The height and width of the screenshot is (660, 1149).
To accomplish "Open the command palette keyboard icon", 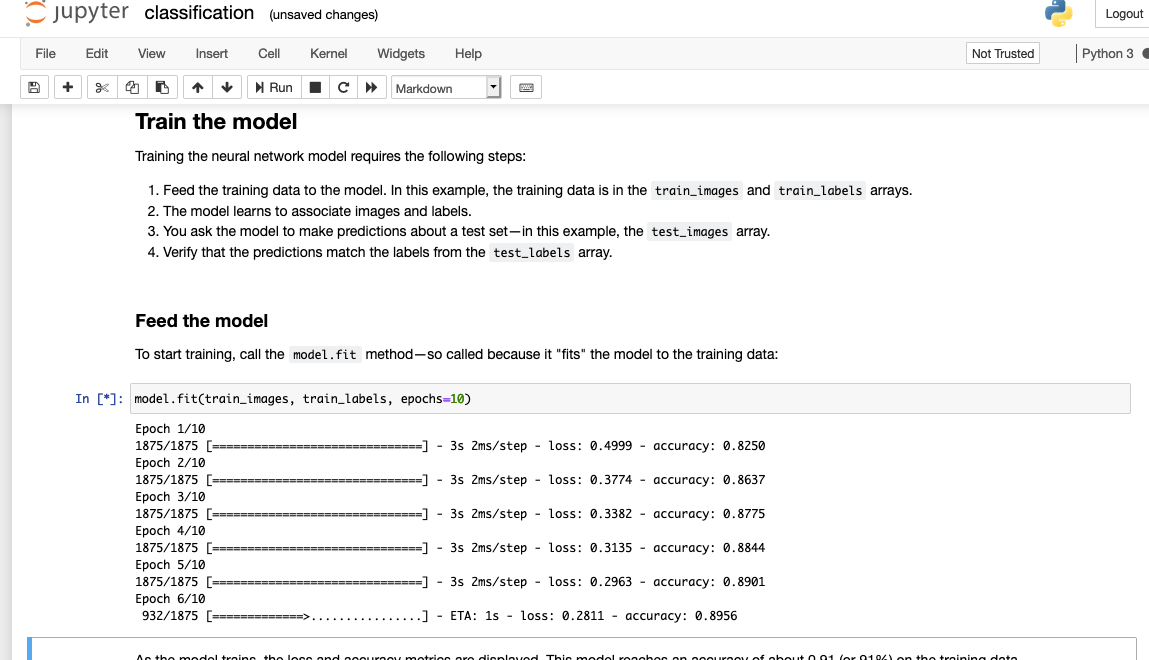I will pos(526,87).
